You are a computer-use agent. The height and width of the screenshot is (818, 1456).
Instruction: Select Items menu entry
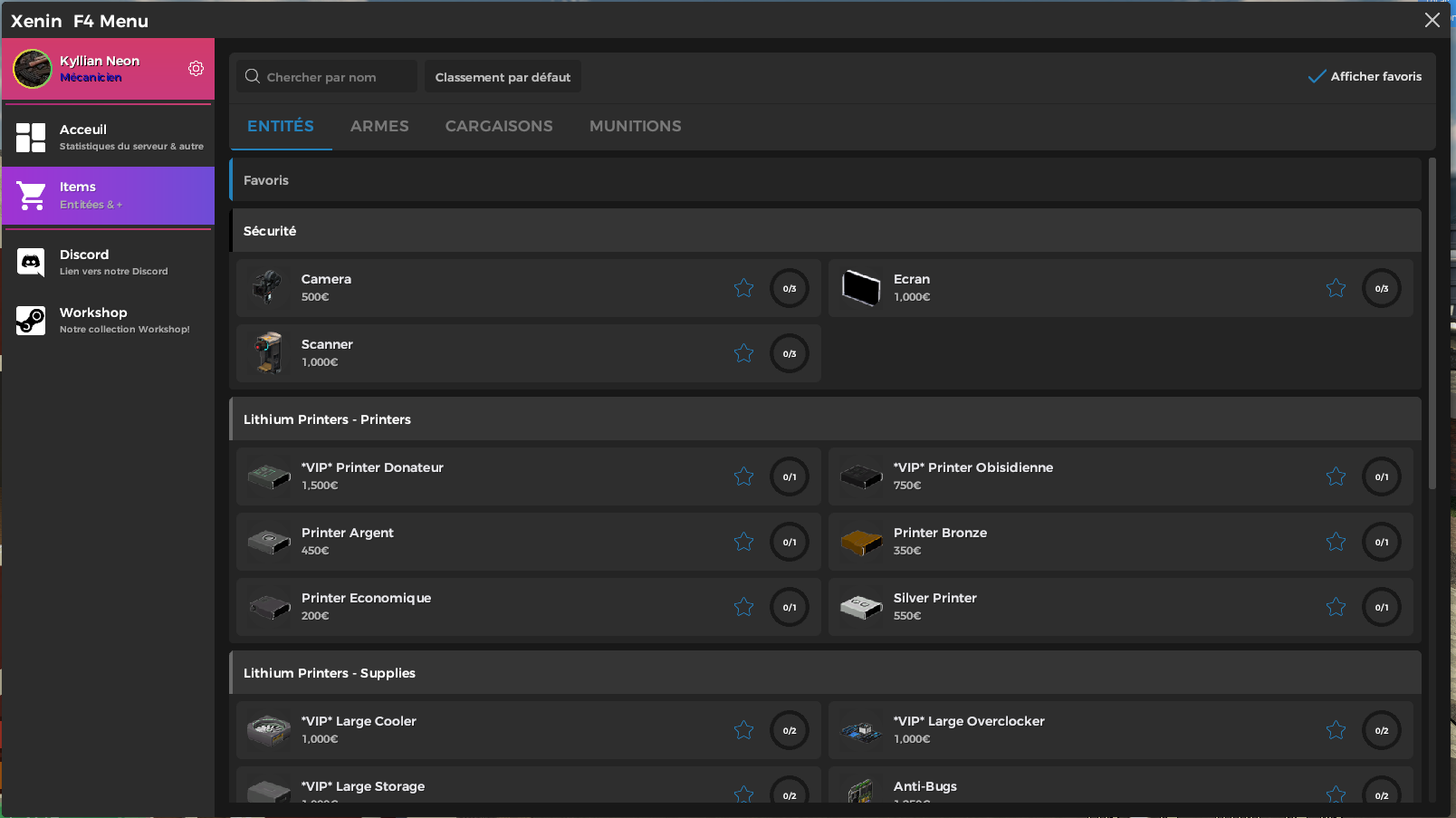(109, 195)
